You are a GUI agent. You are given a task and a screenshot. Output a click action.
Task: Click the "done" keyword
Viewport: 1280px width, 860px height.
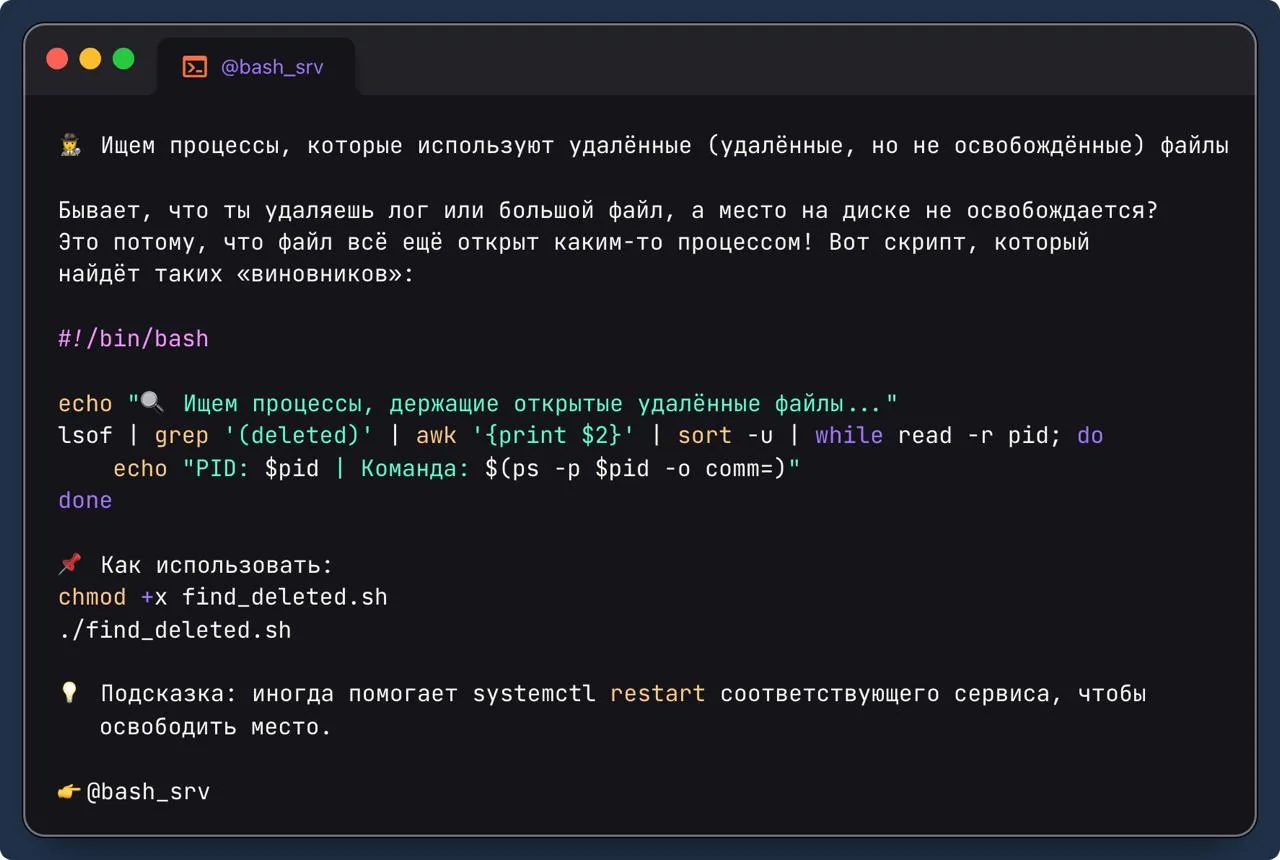coord(85,500)
